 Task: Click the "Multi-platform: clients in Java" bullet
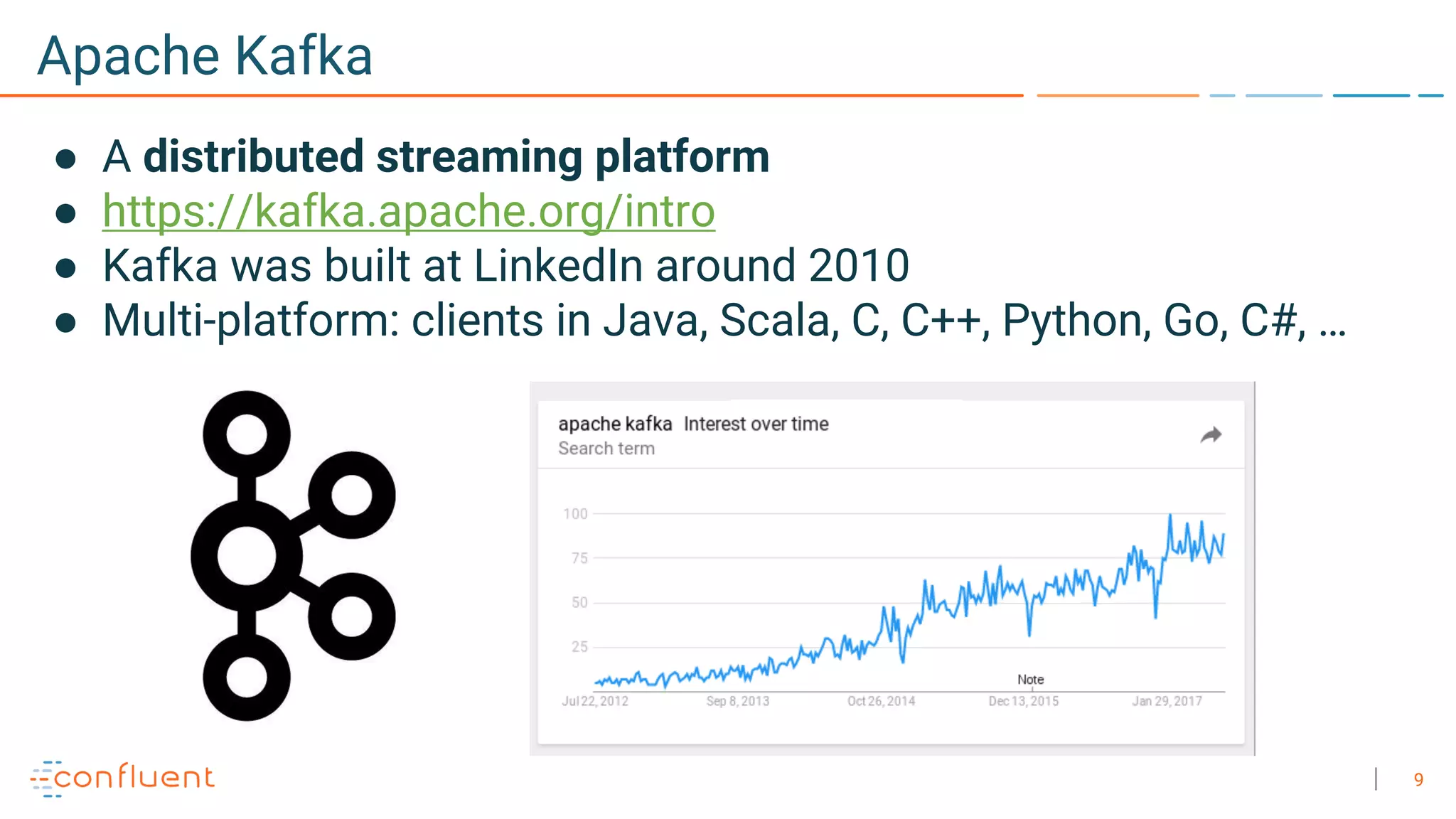click(x=724, y=320)
